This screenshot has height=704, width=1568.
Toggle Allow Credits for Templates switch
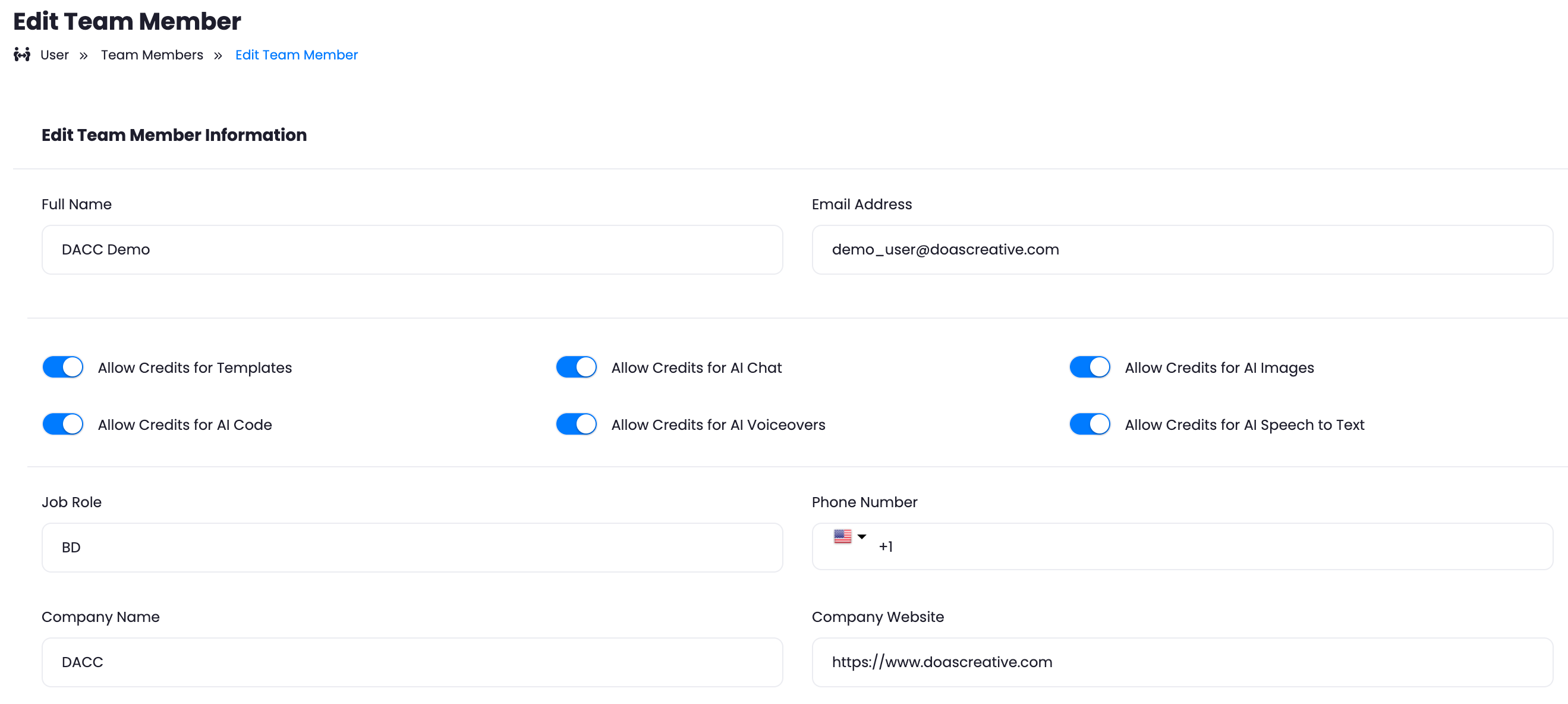(x=64, y=367)
